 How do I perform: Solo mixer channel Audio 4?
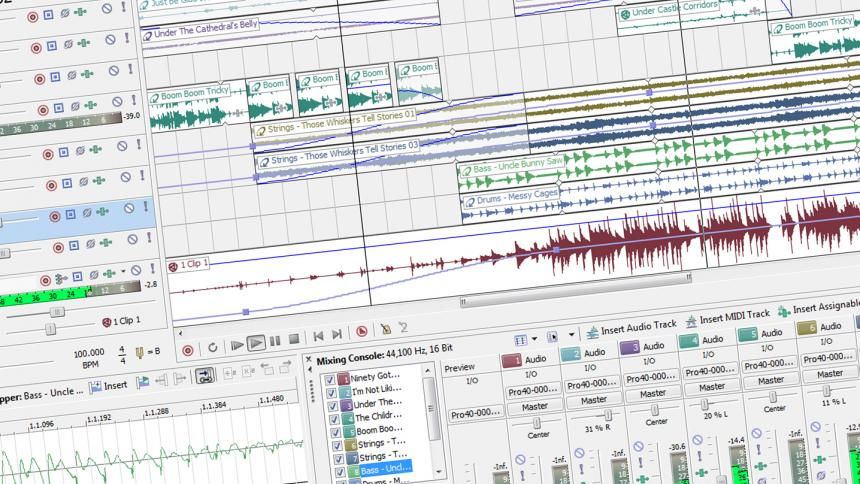pos(699,456)
